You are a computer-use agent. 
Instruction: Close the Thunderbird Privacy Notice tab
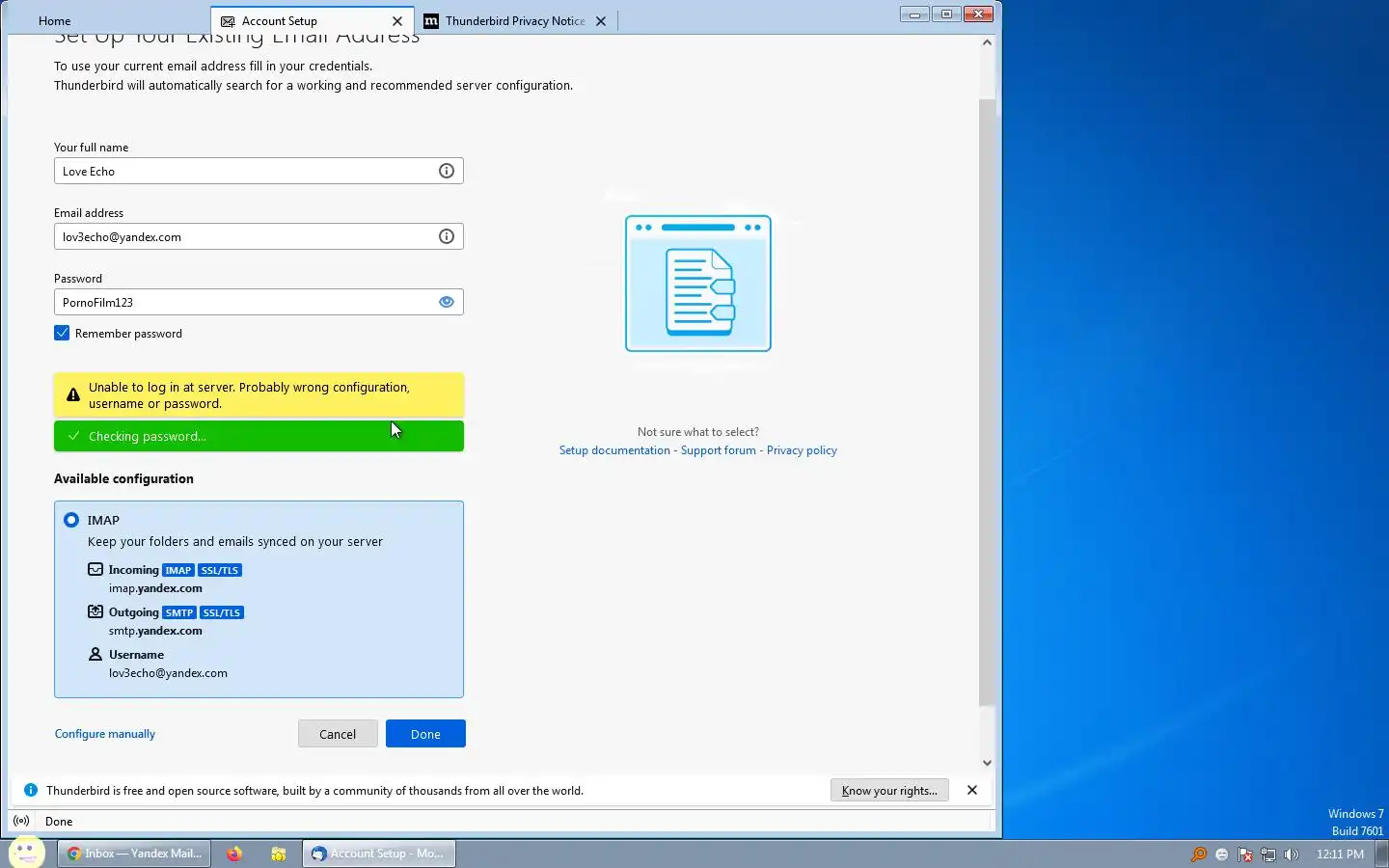(601, 20)
